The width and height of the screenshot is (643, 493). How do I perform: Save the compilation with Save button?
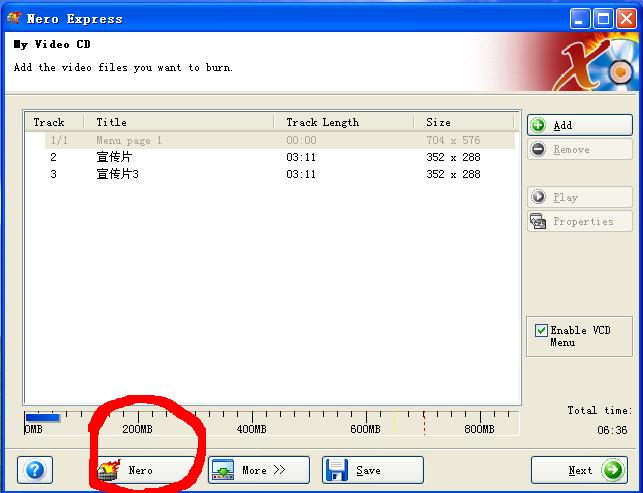pyautogui.click(x=373, y=470)
